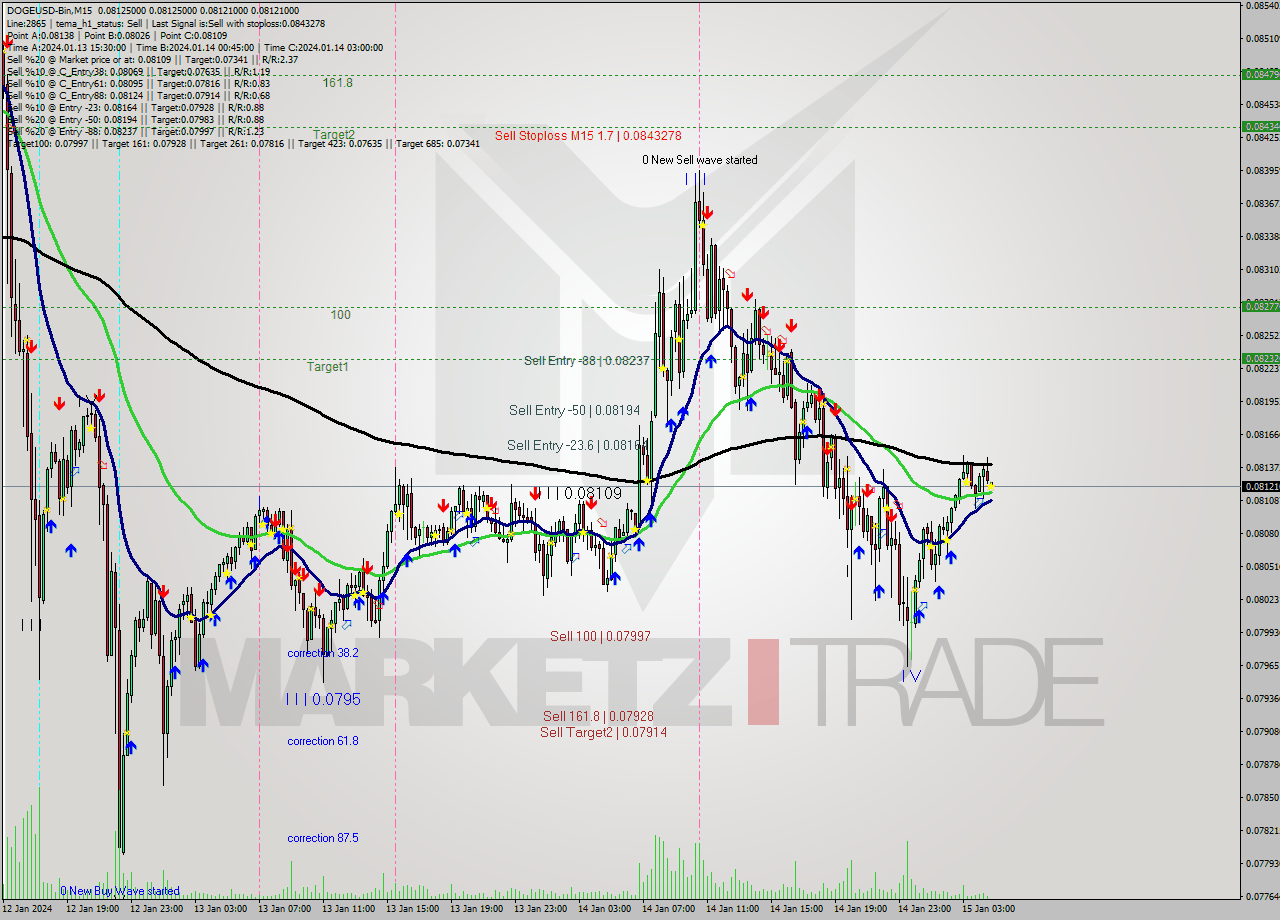Click the 0.07764 price axis value
This screenshot has width=1280, height=920.
(1261, 896)
